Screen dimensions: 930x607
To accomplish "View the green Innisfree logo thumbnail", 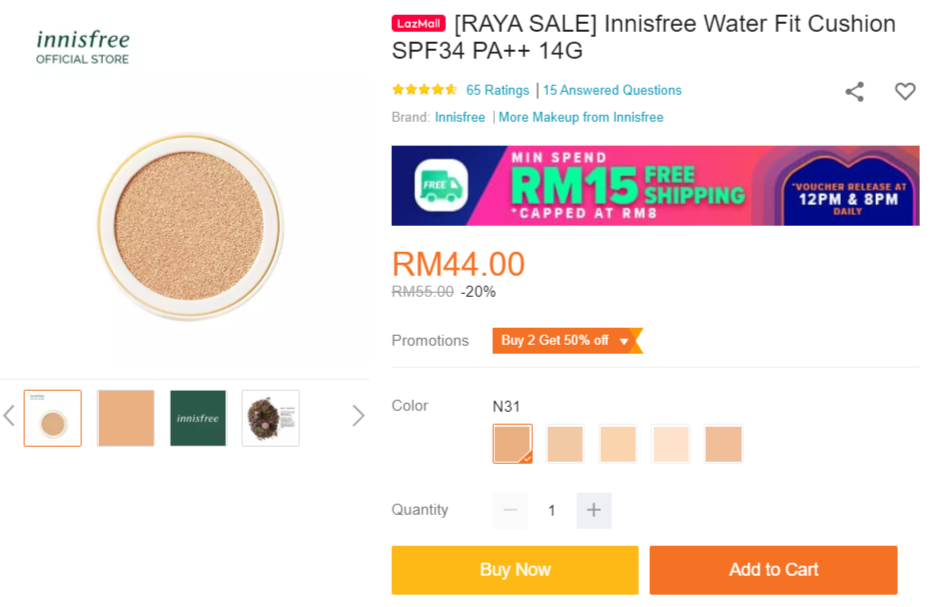I will pyautogui.click(x=198, y=418).
